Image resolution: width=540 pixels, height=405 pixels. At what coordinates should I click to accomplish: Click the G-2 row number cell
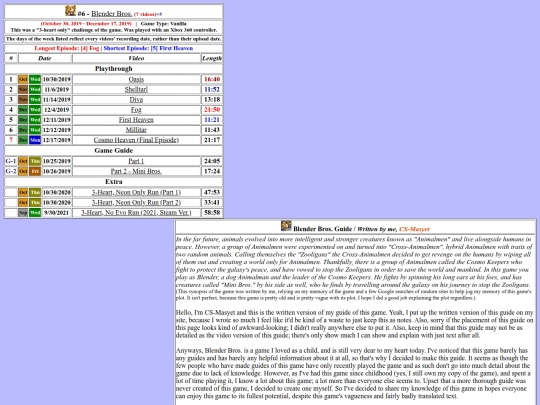(11, 171)
